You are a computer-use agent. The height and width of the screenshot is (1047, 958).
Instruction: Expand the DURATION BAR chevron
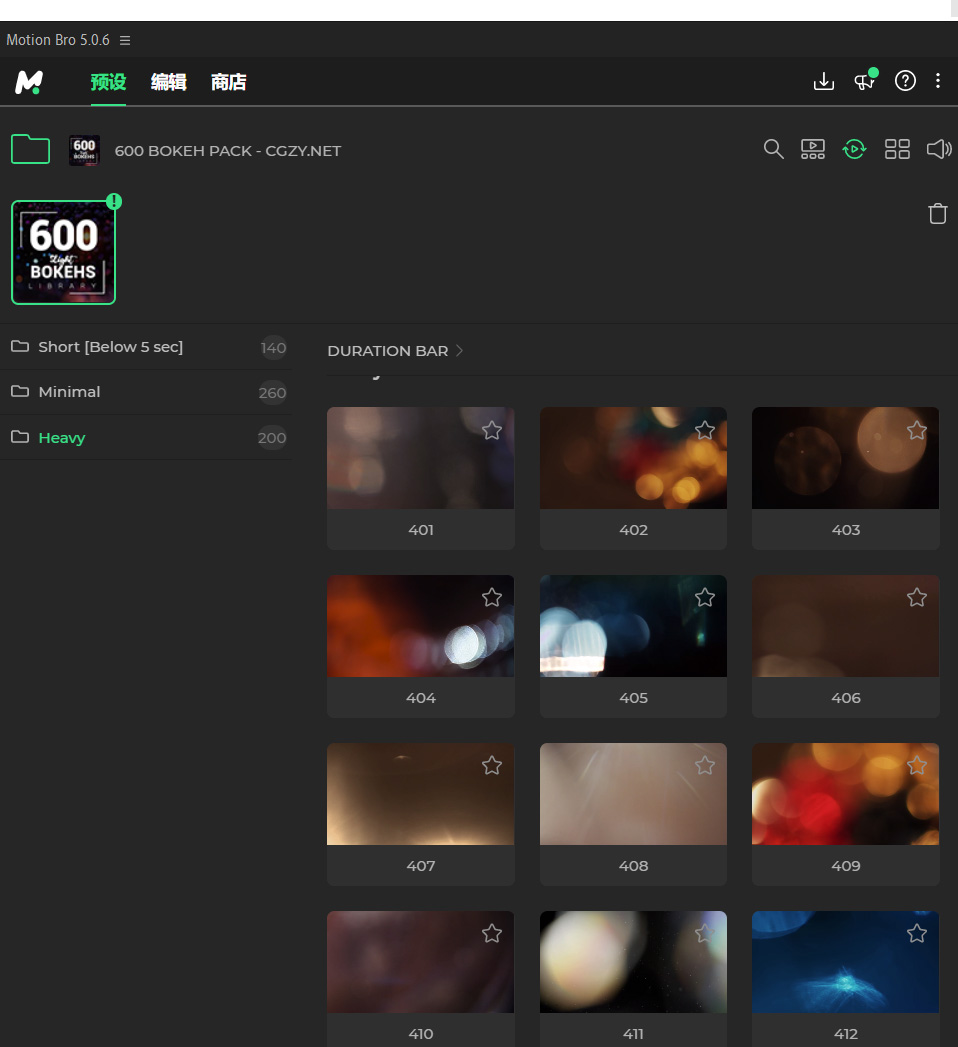click(460, 351)
